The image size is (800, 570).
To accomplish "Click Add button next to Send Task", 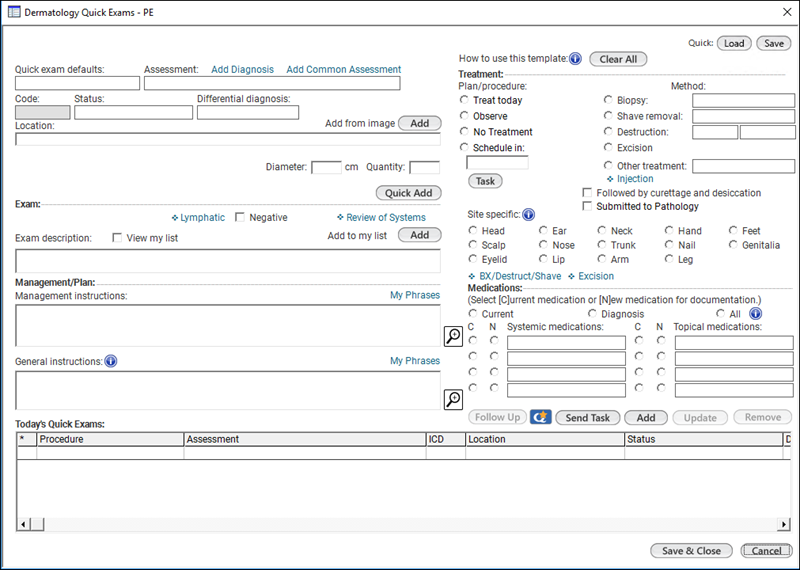I will [645, 417].
